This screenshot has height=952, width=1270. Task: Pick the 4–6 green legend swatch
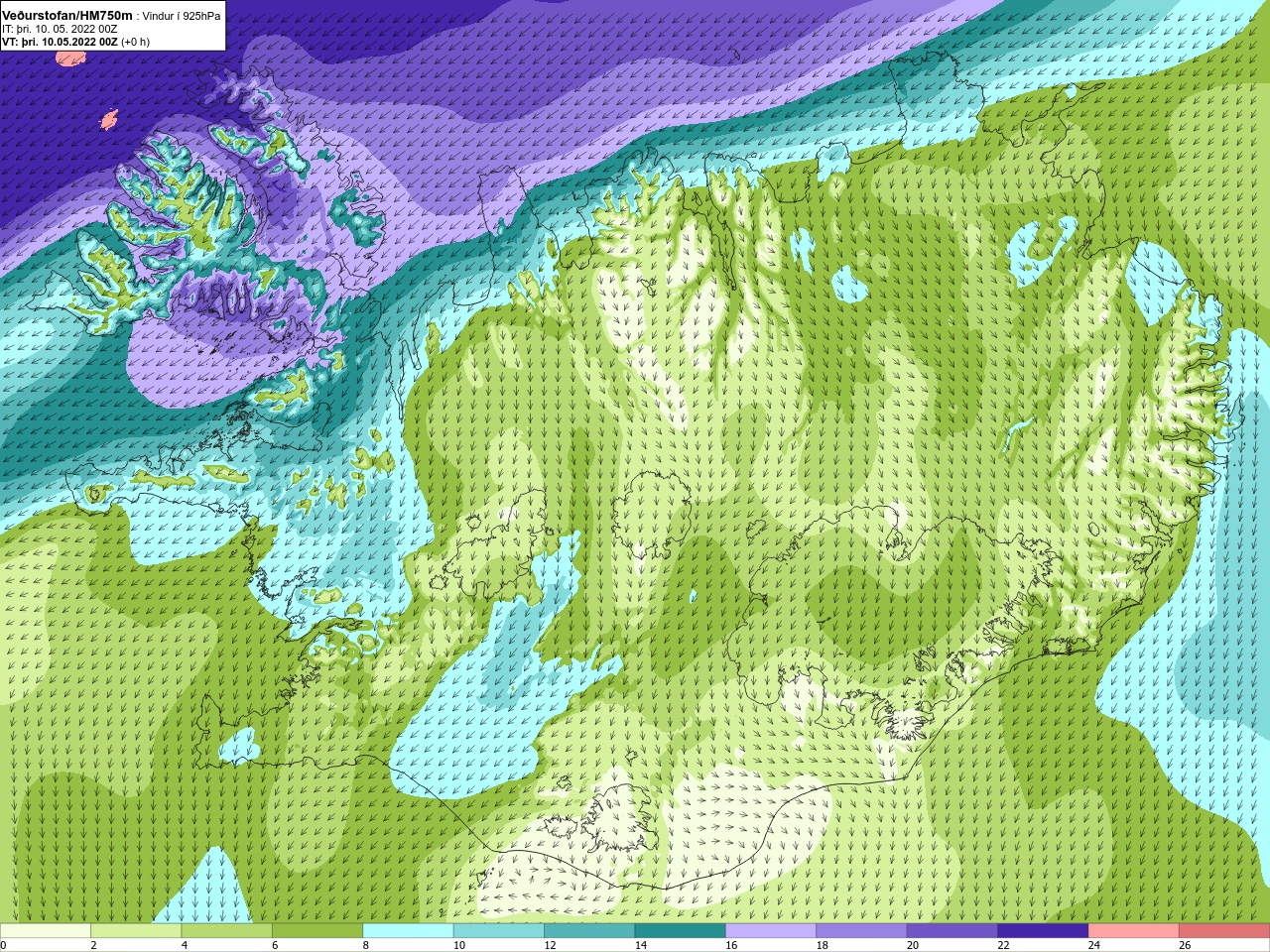(x=227, y=931)
